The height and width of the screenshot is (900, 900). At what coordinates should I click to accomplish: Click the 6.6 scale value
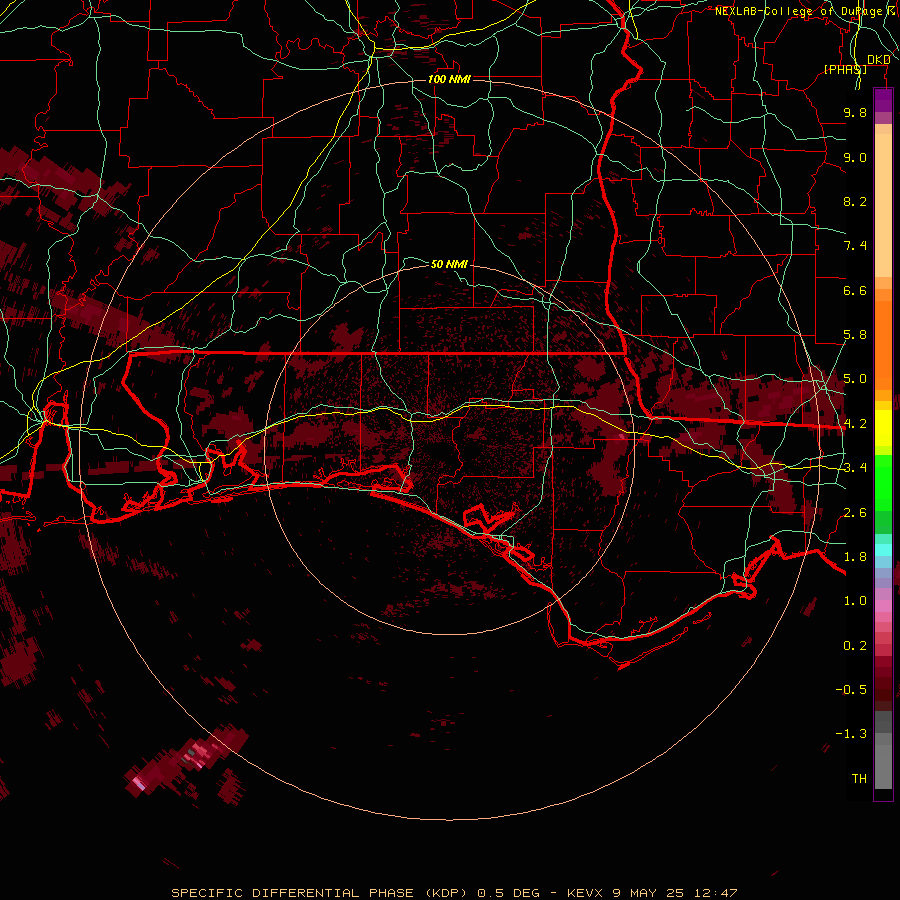[855, 290]
